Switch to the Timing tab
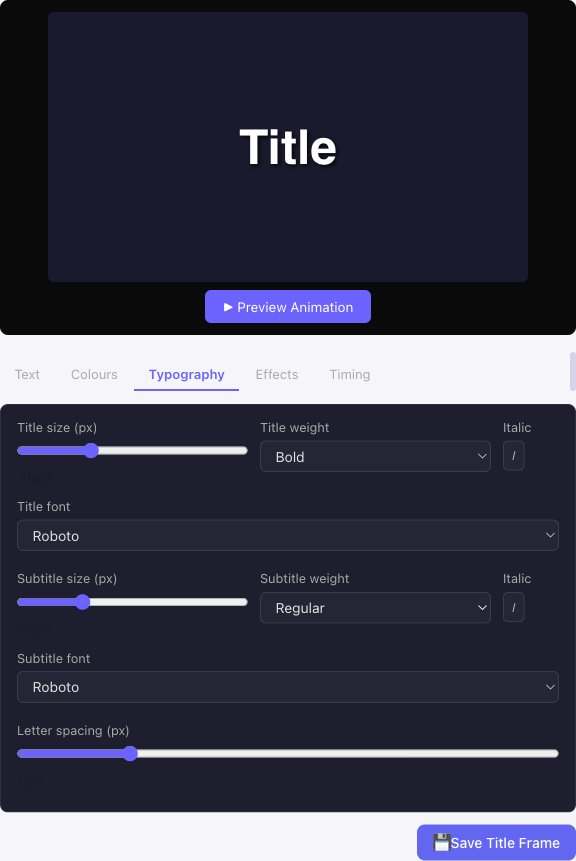The image size is (576, 861). click(x=349, y=374)
